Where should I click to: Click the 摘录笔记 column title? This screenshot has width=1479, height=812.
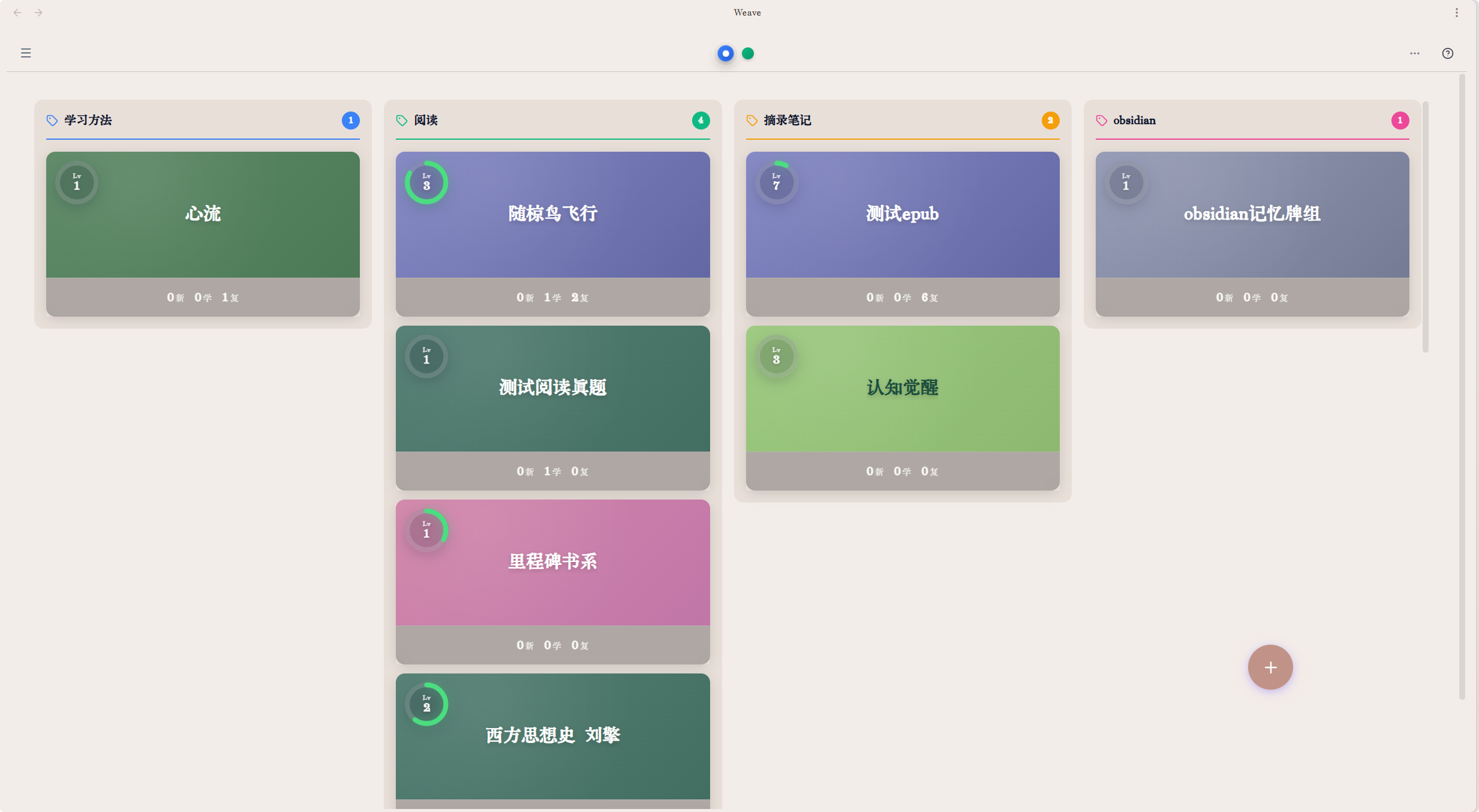tap(787, 120)
